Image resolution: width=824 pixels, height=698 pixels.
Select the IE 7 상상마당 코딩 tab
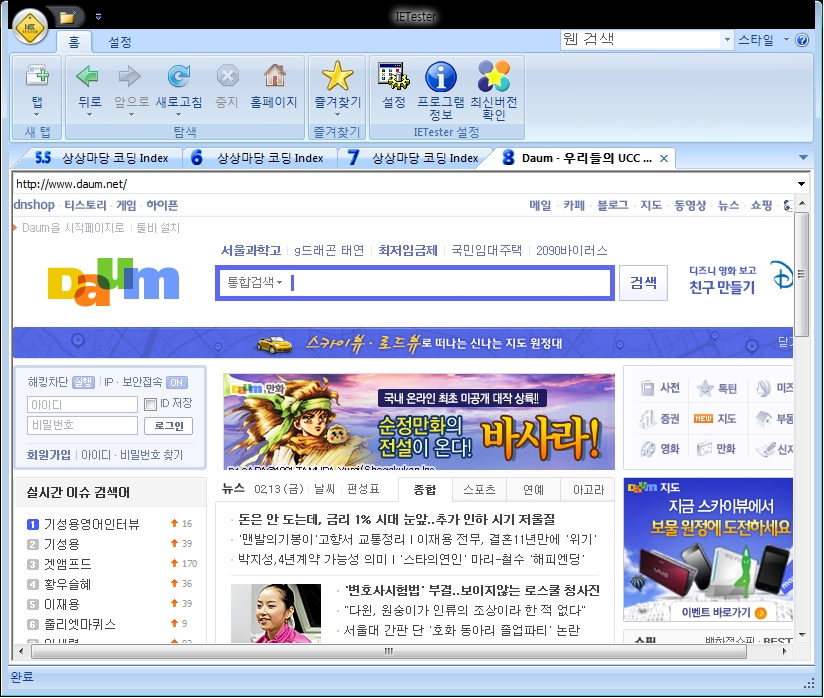tap(413, 158)
